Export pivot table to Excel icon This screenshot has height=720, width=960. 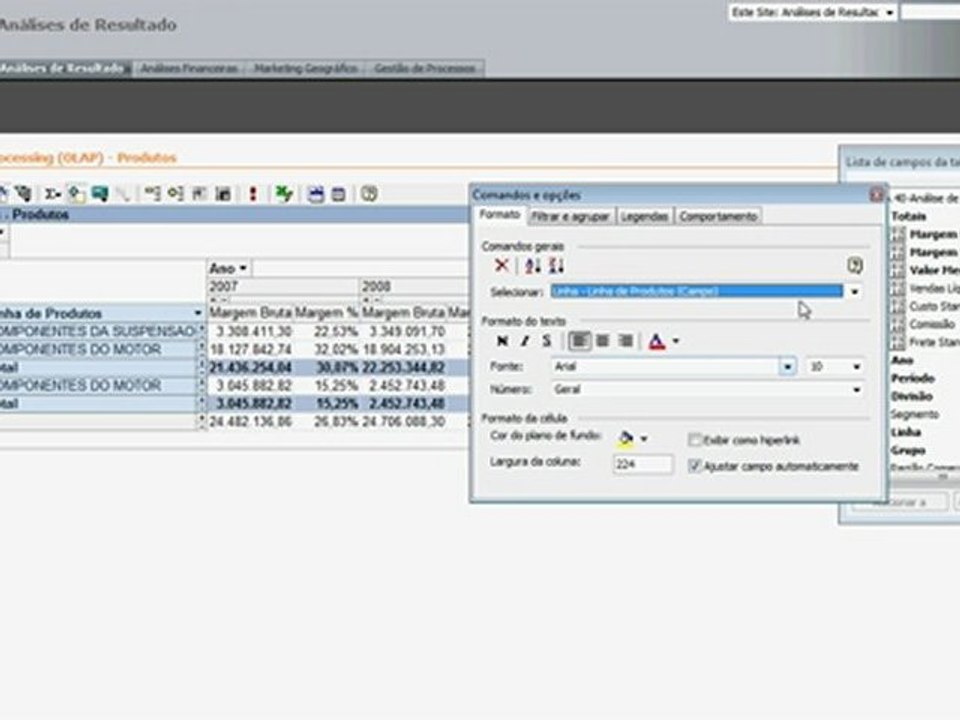tap(283, 194)
